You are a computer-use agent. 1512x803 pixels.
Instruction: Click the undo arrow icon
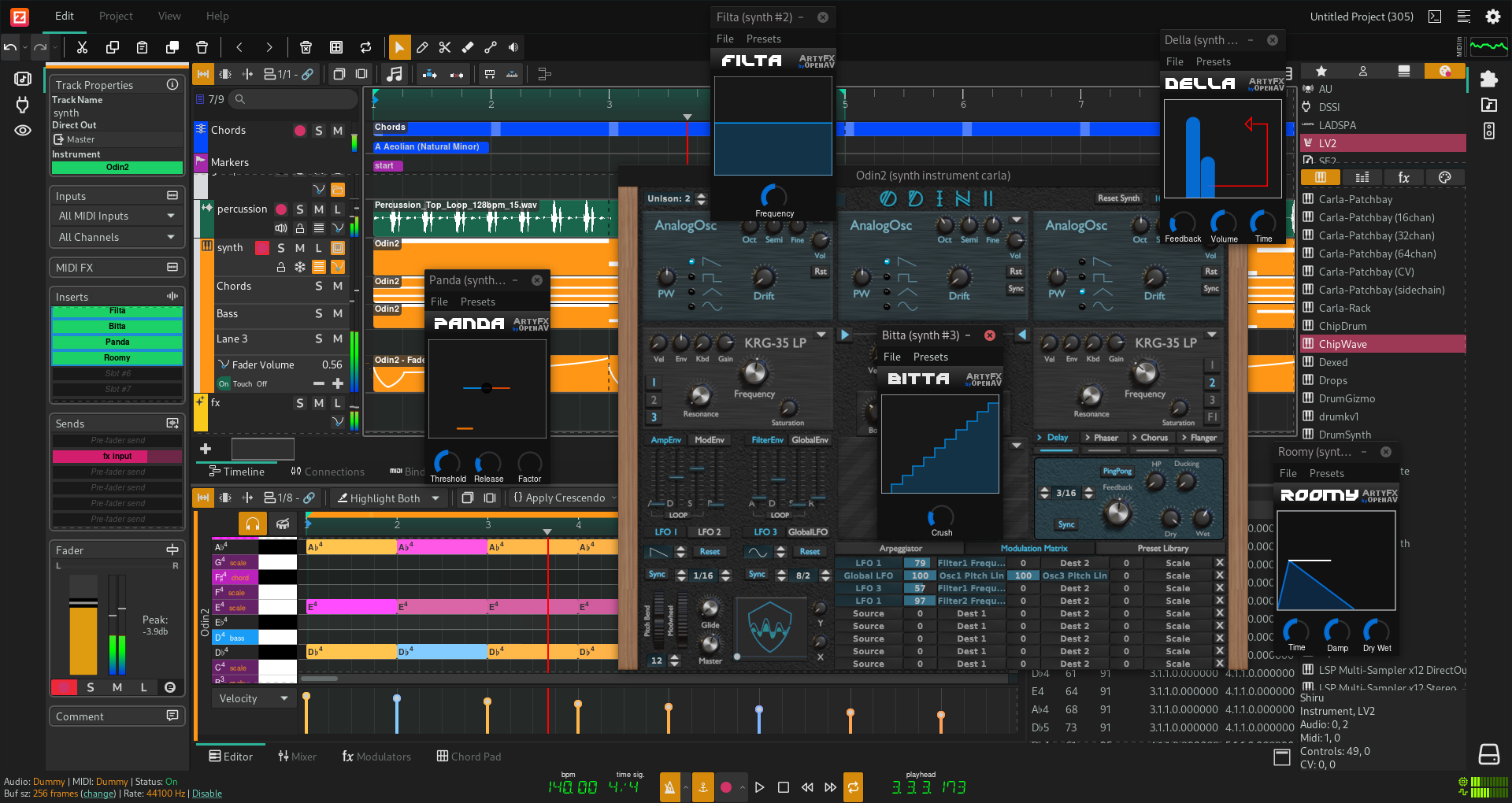(10, 48)
